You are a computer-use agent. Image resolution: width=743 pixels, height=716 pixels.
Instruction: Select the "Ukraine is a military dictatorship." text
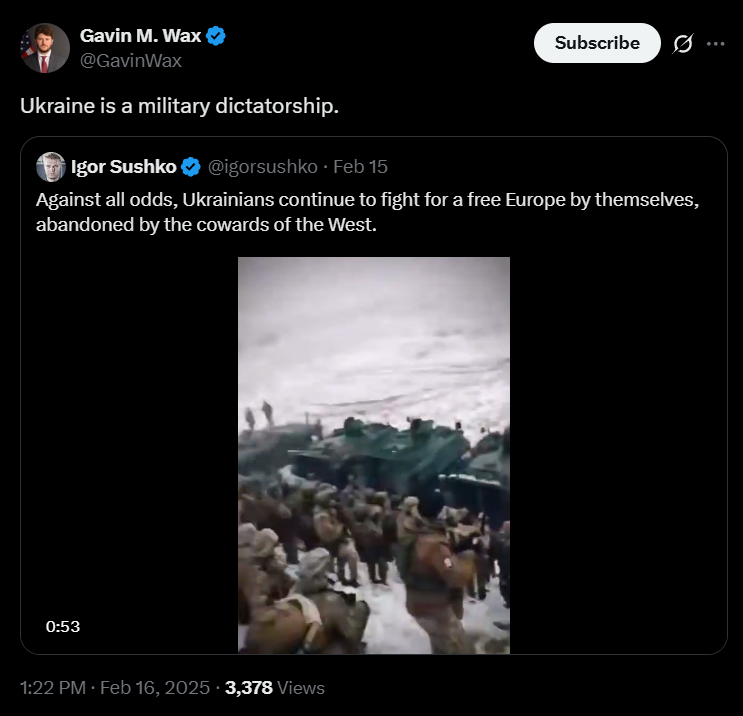coord(179,106)
